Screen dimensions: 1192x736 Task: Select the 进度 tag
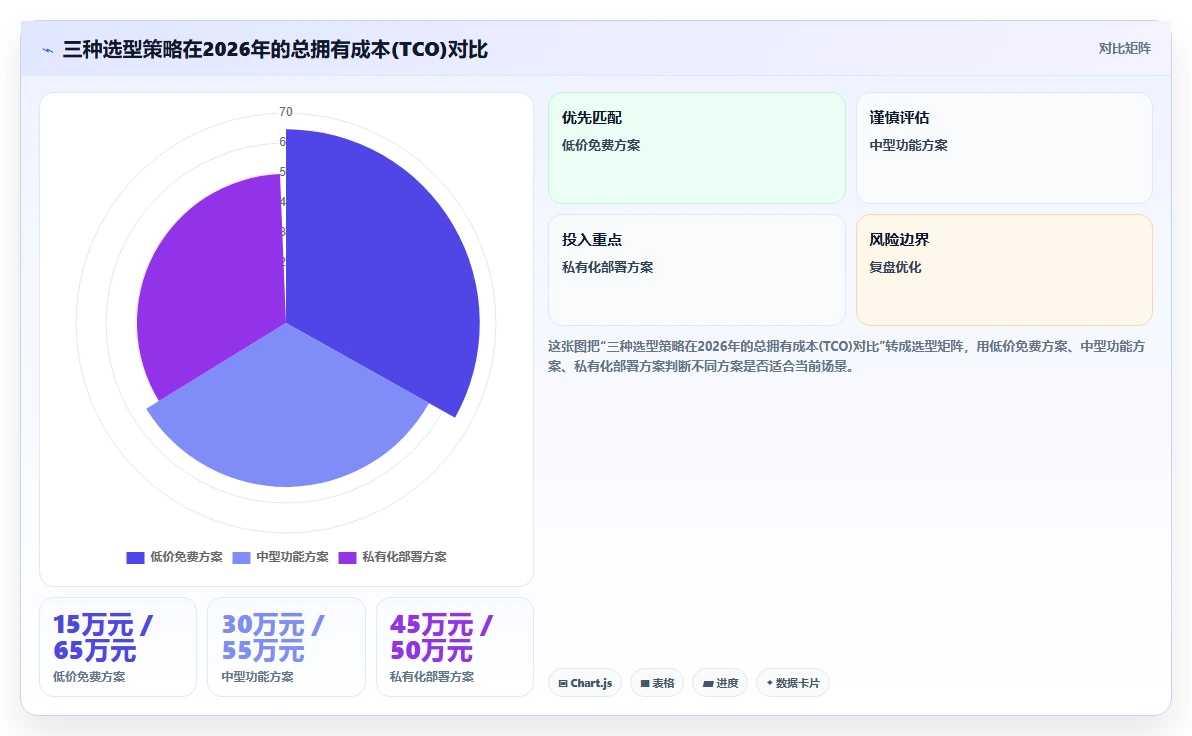coord(720,683)
